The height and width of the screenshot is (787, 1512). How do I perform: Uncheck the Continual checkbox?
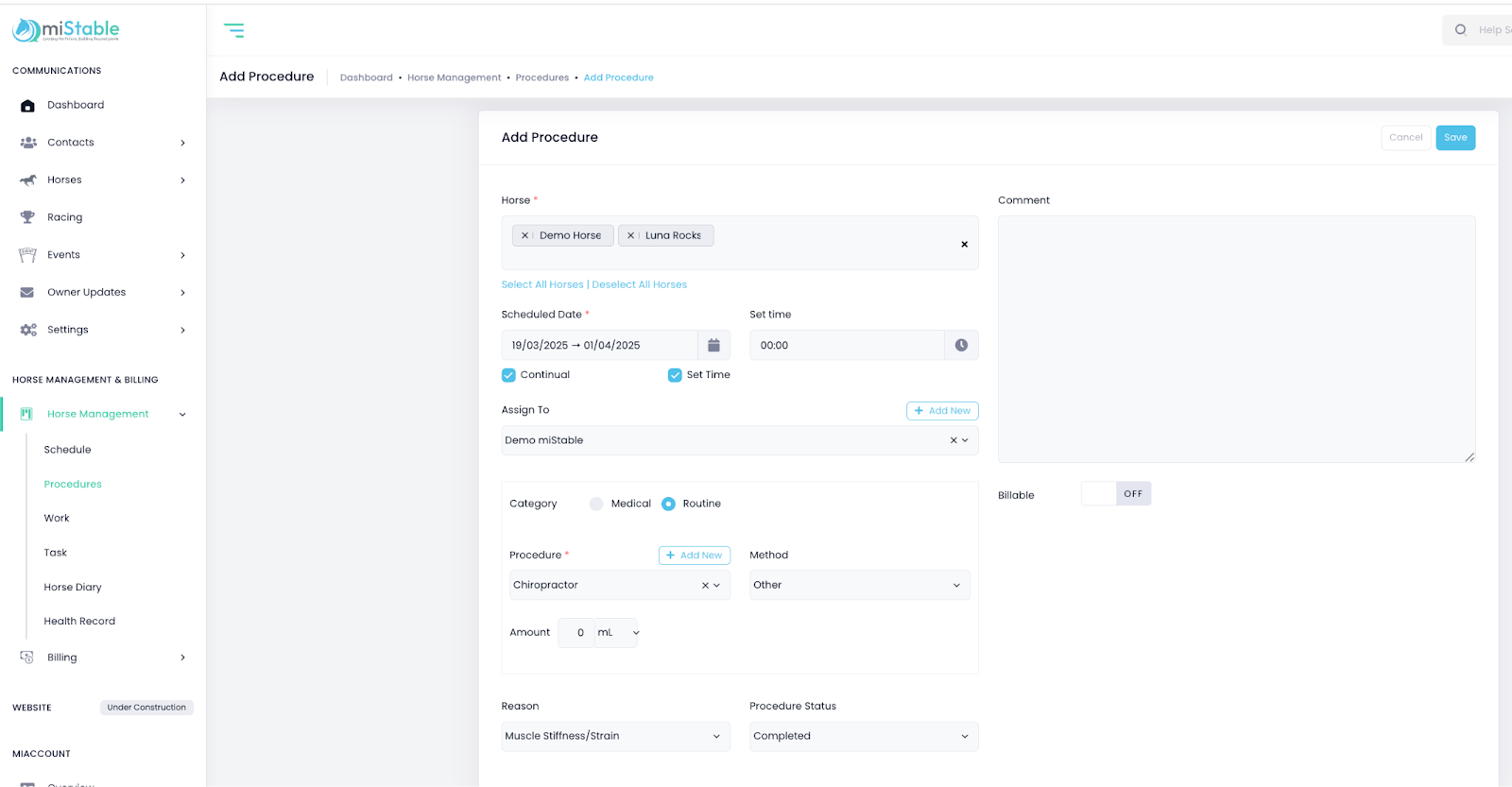[508, 375]
